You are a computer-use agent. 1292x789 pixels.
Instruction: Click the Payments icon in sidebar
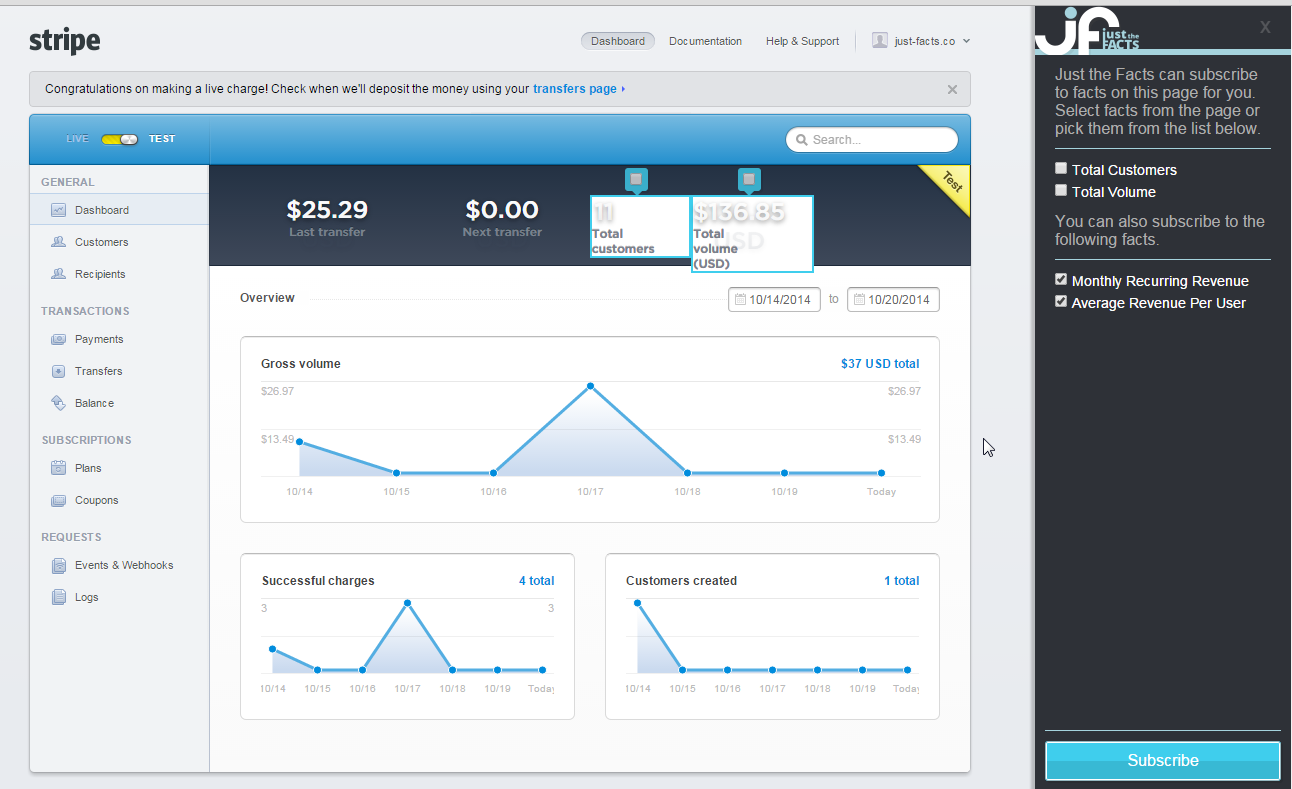58,339
